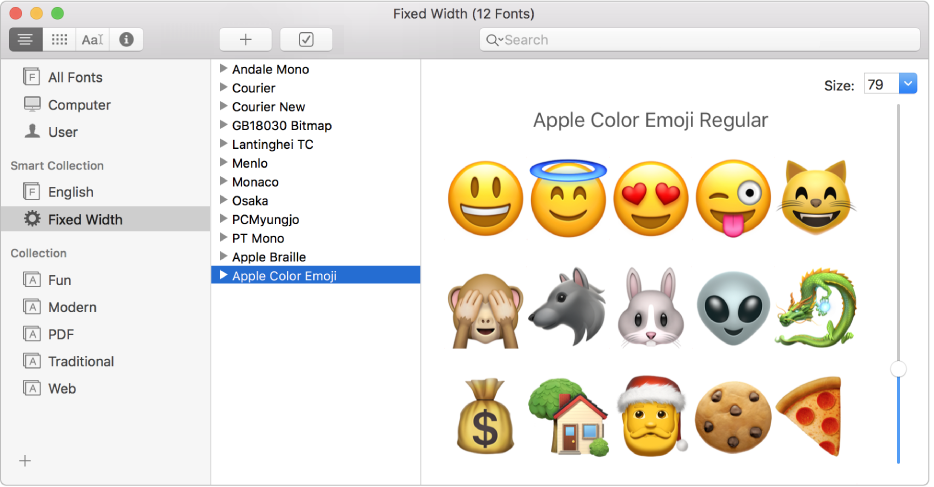Click the money bag emoji
Screen dimensions: 934x487
[485, 416]
